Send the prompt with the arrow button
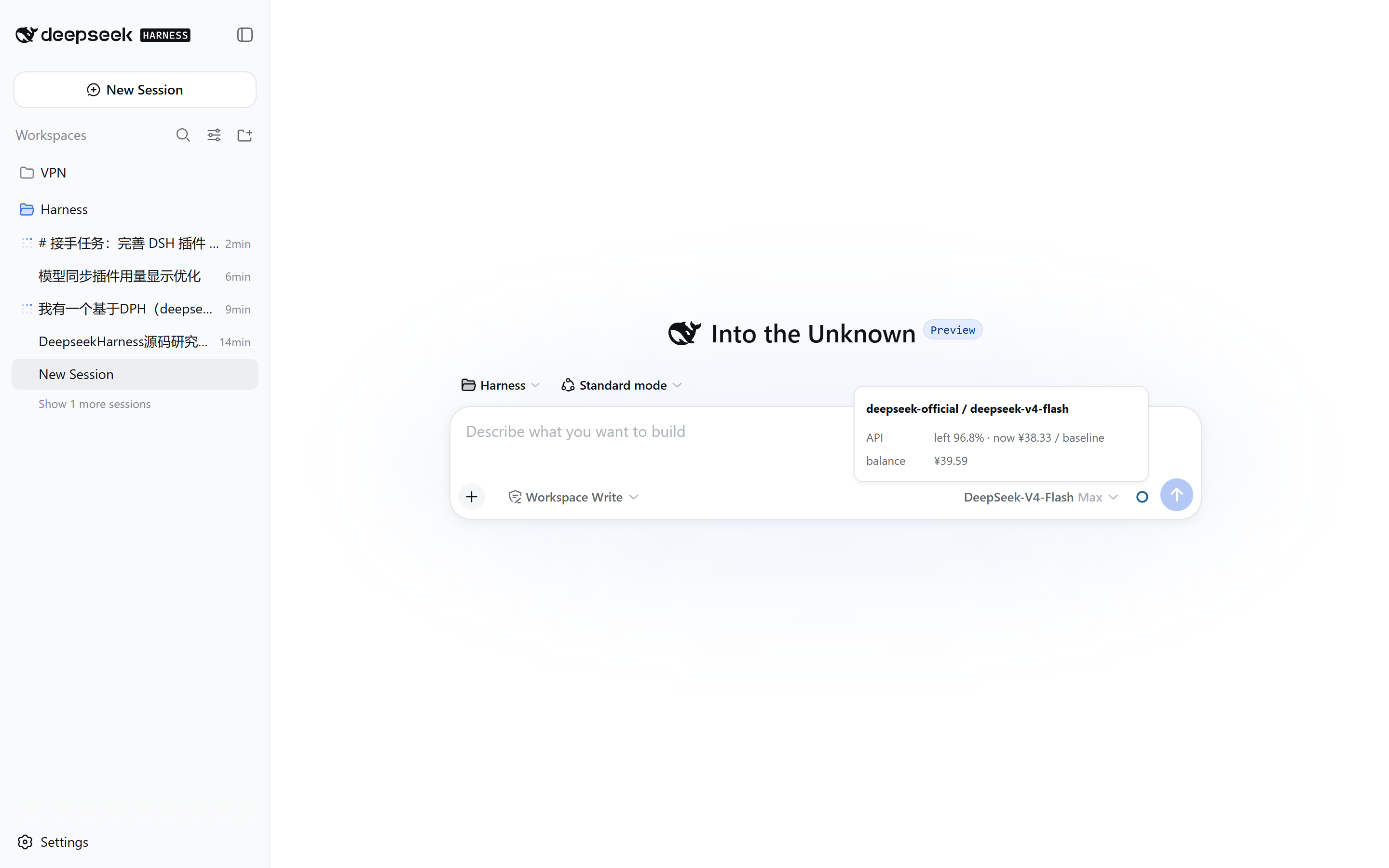Image resolution: width=1389 pixels, height=868 pixels. click(1176, 495)
